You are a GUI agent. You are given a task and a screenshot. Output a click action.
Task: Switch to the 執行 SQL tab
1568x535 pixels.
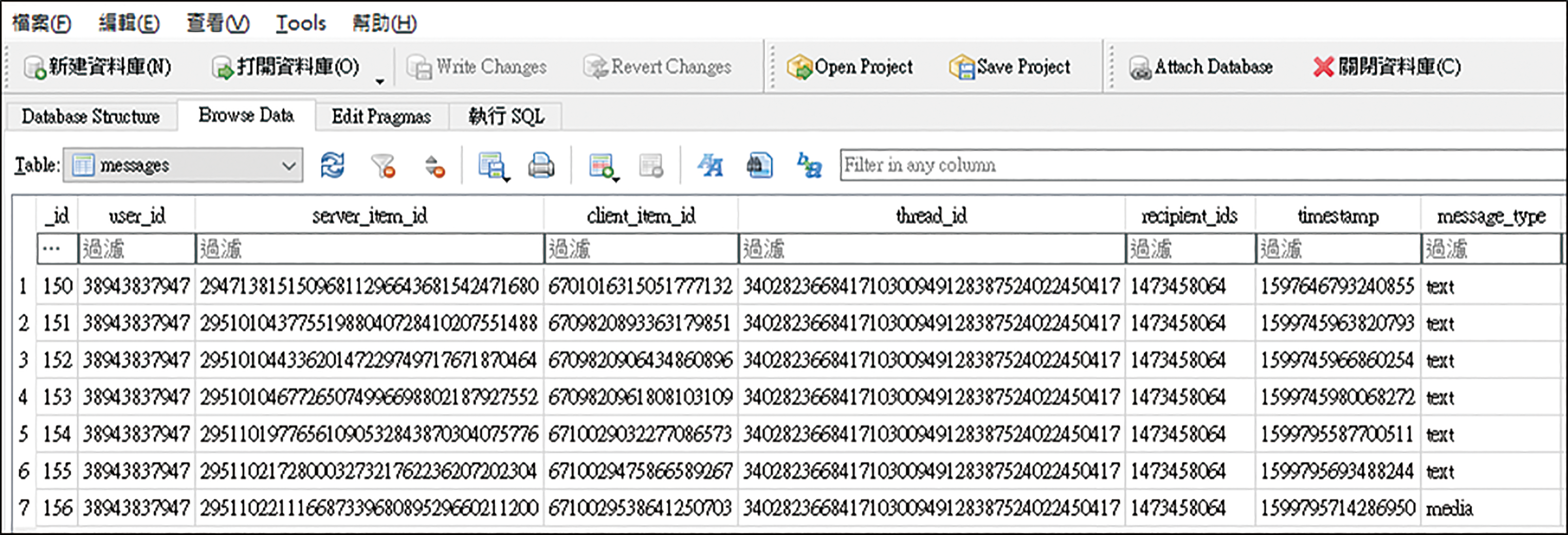pos(506,116)
